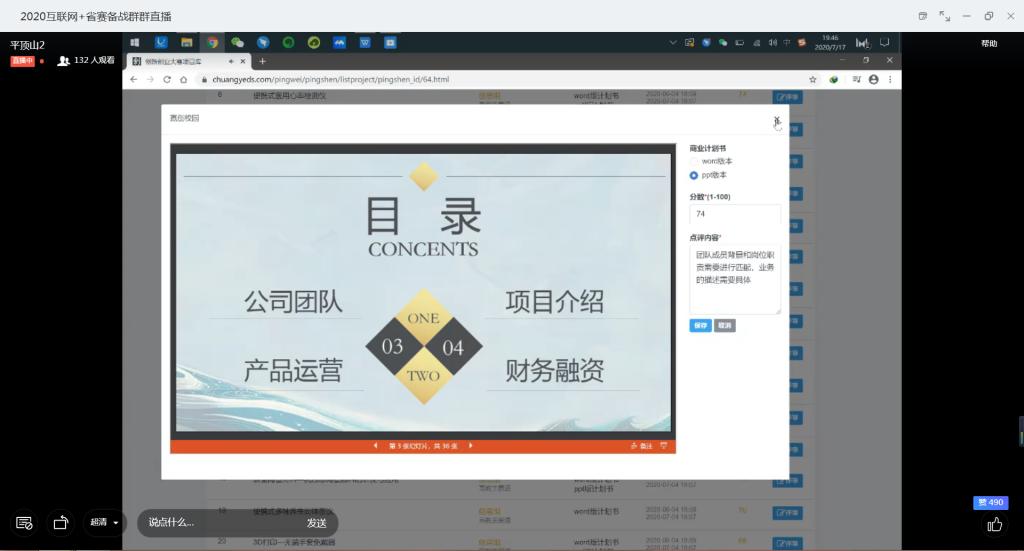Click the taskbar clock showing 19:46
The width and height of the screenshot is (1024, 551).
830,42
